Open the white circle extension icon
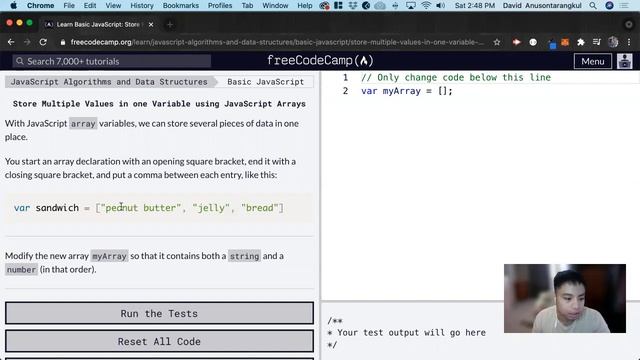The width and height of the screenshot is (640, 360). point(533,42)
